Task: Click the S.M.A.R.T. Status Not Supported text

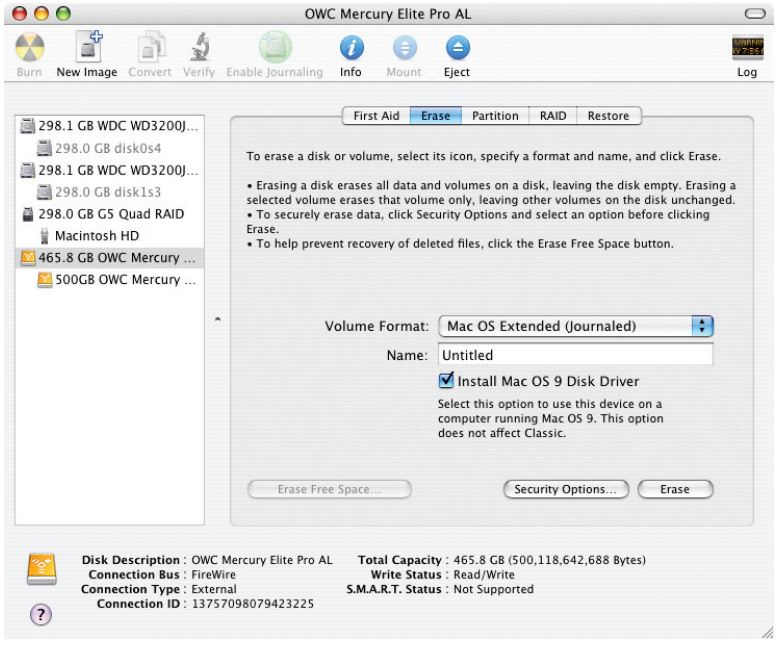Action: click(493, 589)
